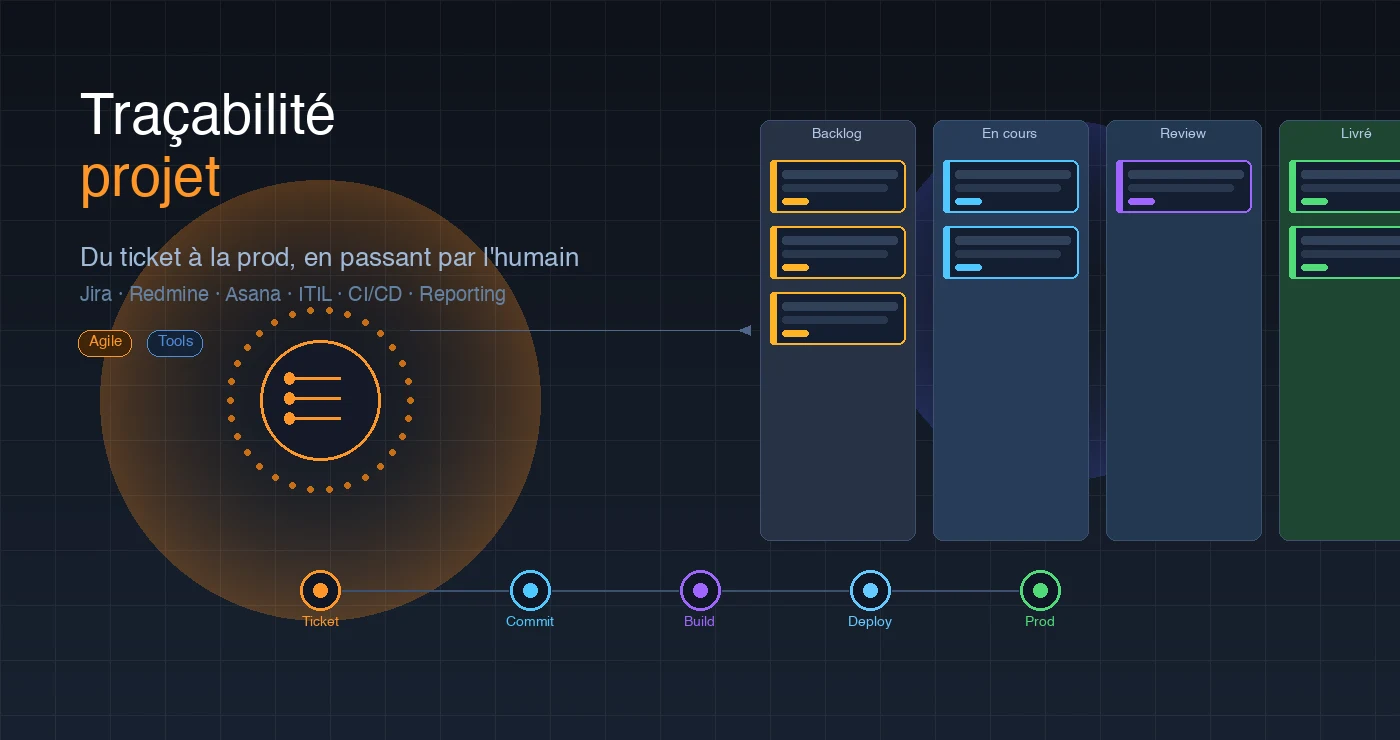The height and width of the screenshot is (740, 1400).
Task: Open the first Livré card
Action: 1345,186
